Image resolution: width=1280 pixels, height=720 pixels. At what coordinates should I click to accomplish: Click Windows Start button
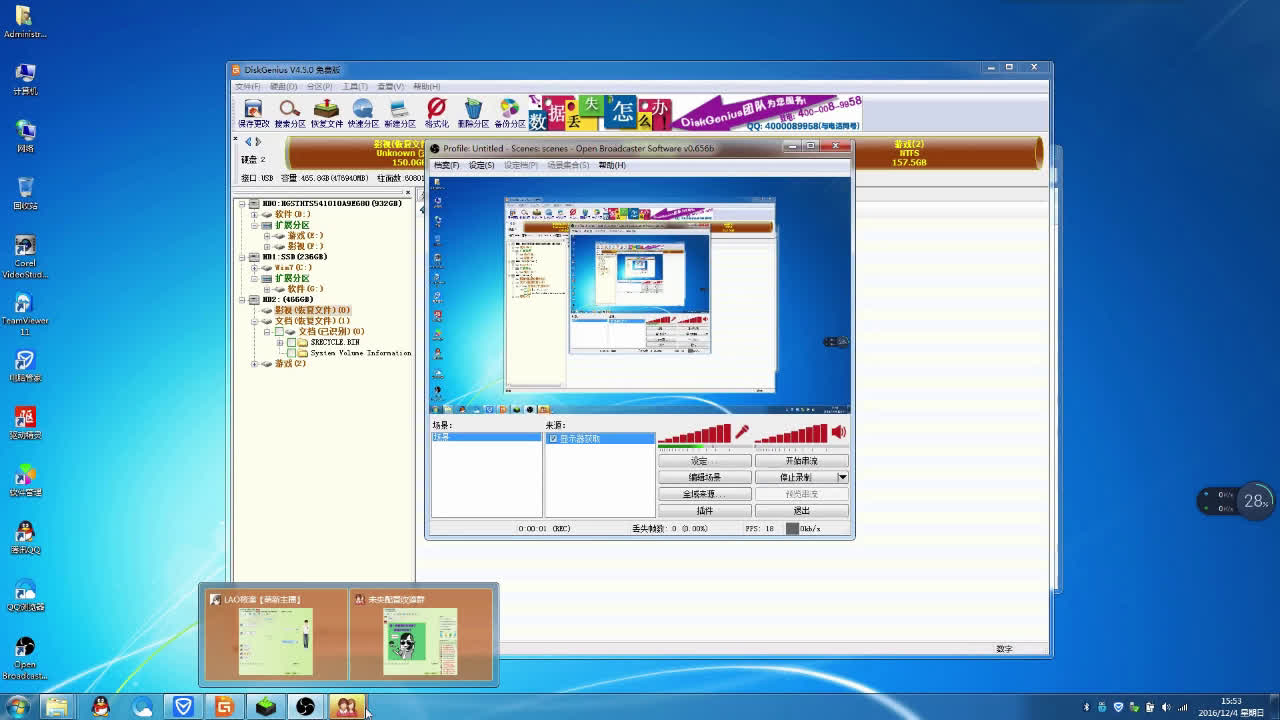17,707
